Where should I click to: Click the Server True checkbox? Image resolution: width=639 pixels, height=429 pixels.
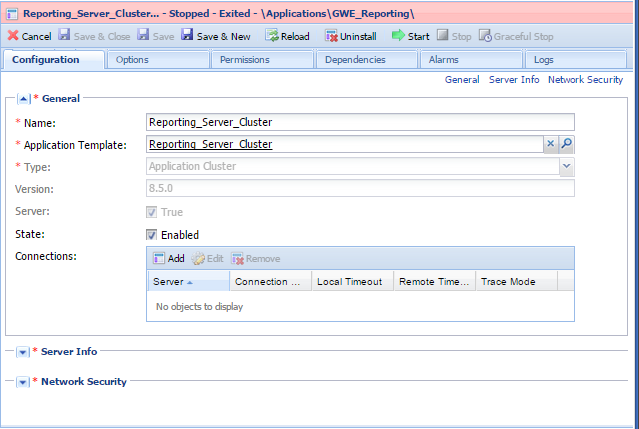[152, 212]
